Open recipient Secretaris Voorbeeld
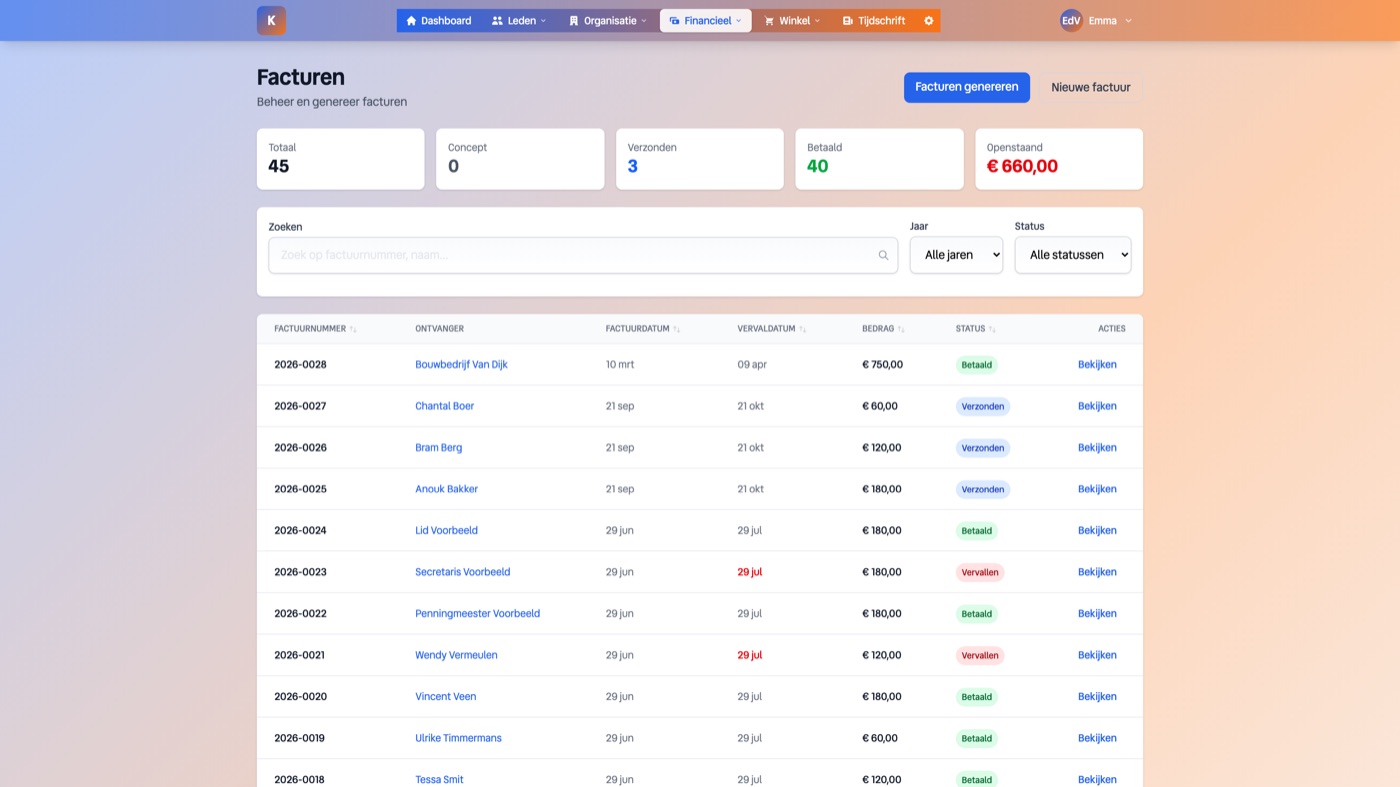 click(463, 572)
